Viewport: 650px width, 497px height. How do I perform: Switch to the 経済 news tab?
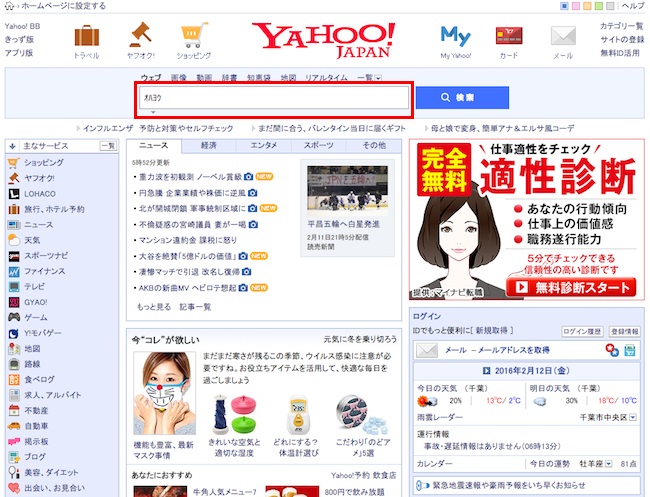209,145
